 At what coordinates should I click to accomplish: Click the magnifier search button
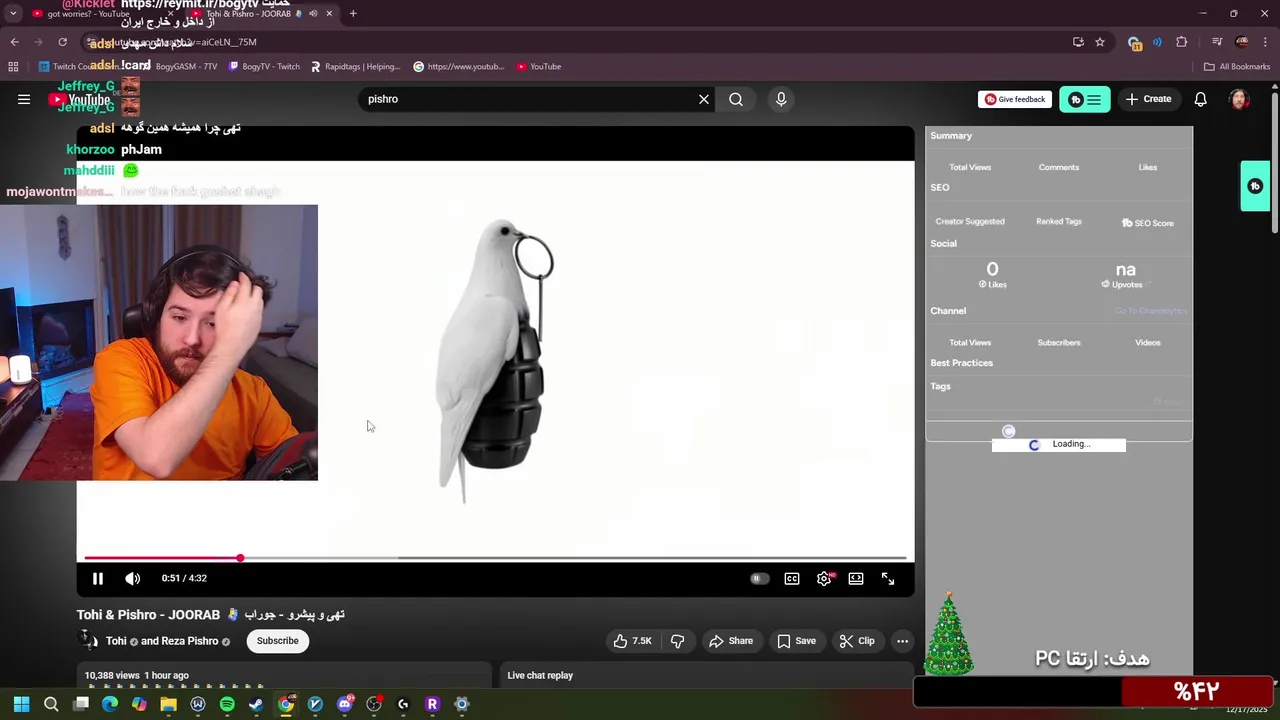[736, 99]
